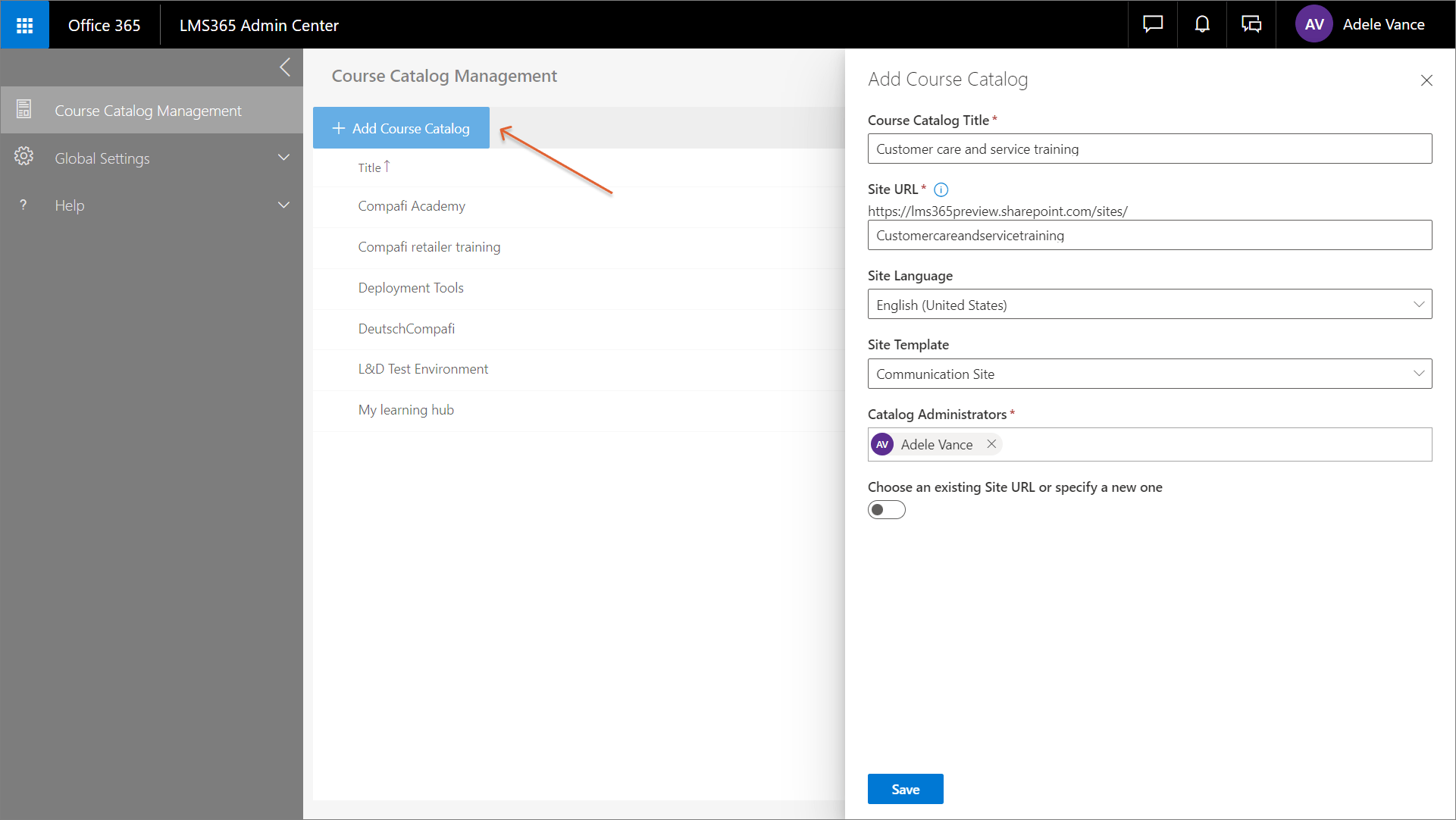Open the conversations icon in top bar
Screen dimensions: 1456x820
[1251, 23]
